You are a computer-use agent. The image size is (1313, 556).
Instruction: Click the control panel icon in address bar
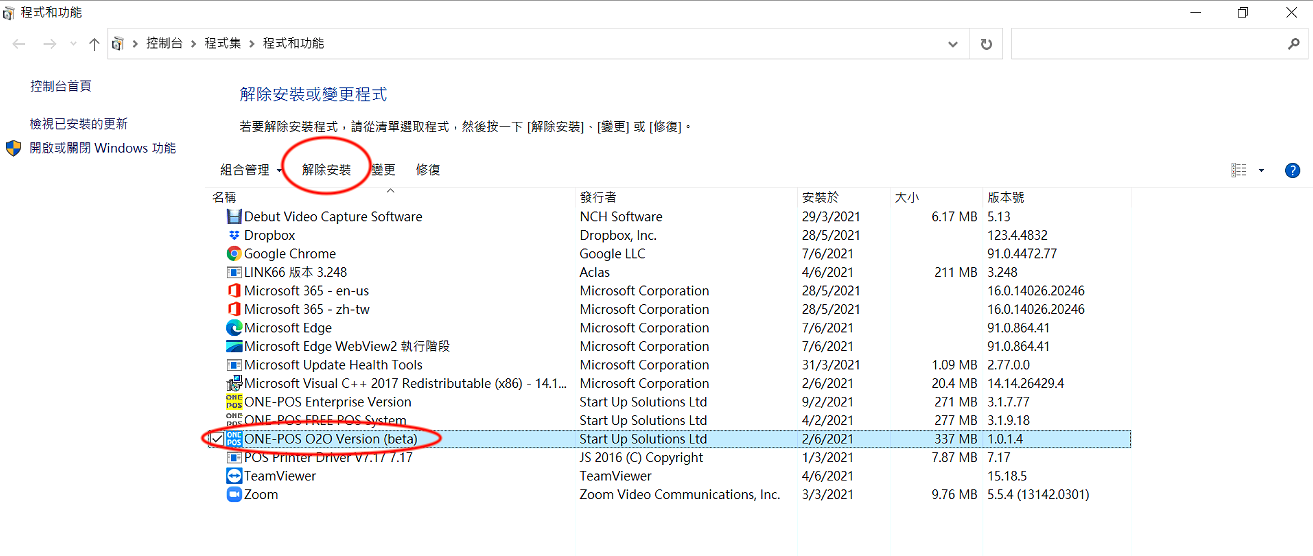119,44
